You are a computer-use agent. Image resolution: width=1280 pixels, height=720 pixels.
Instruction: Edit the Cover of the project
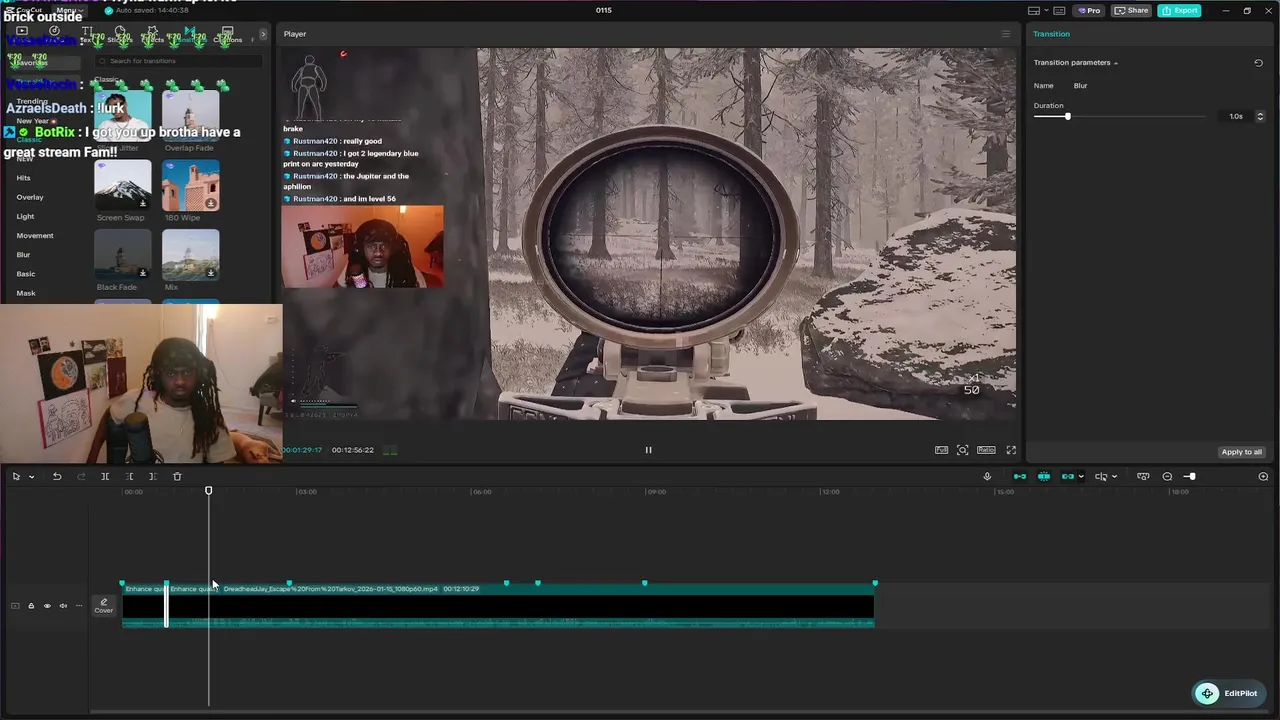point(104,606)
